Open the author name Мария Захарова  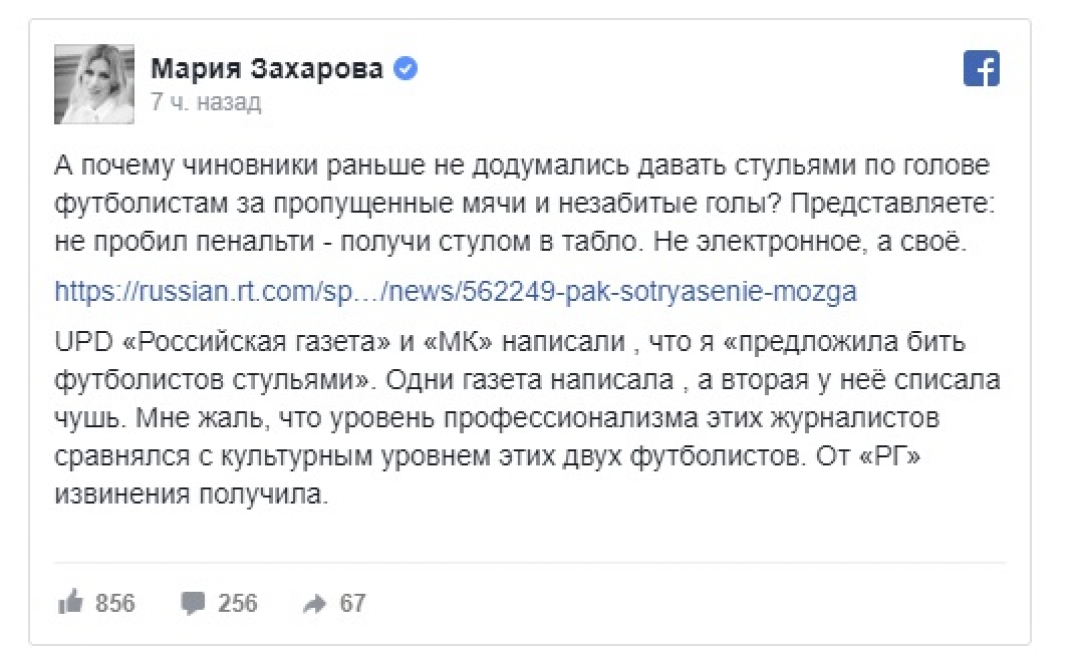coord(266,69)
